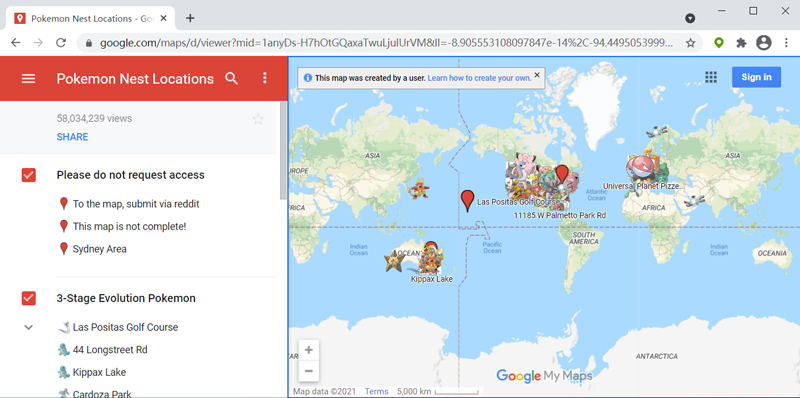Select the Staryu star marker near Australia
Image resolution: width=800 pixels, height=398 pixels.
394,260
